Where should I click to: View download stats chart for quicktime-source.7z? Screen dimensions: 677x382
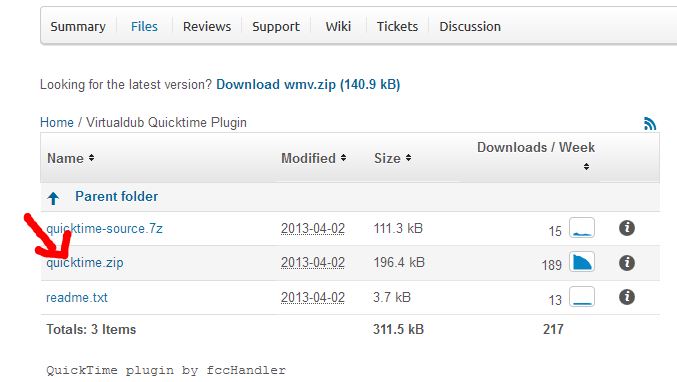tap(582, 228)
